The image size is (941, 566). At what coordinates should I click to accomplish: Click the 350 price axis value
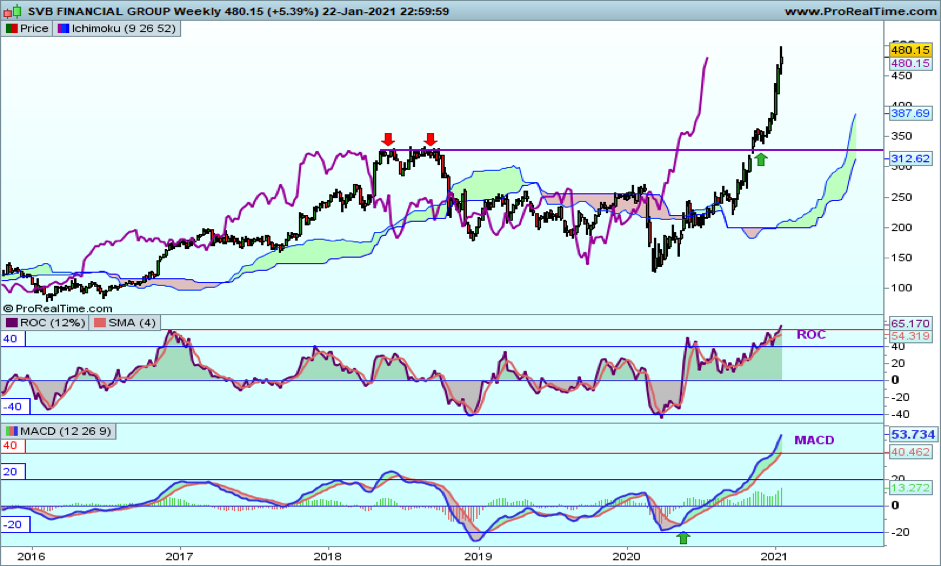click(901, 136)
